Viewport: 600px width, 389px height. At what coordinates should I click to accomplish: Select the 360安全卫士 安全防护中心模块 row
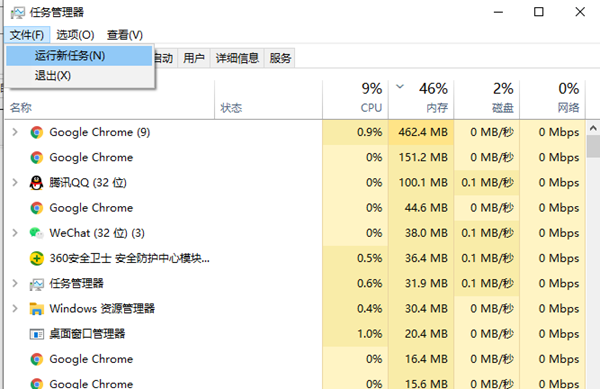(x=295, y=258)
